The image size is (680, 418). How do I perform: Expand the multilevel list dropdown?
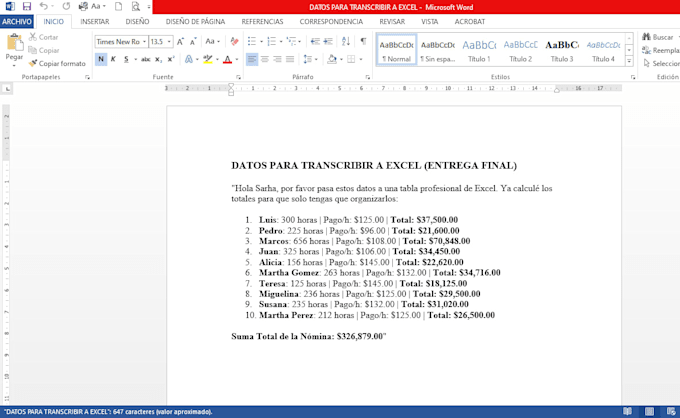coord(300,42)
